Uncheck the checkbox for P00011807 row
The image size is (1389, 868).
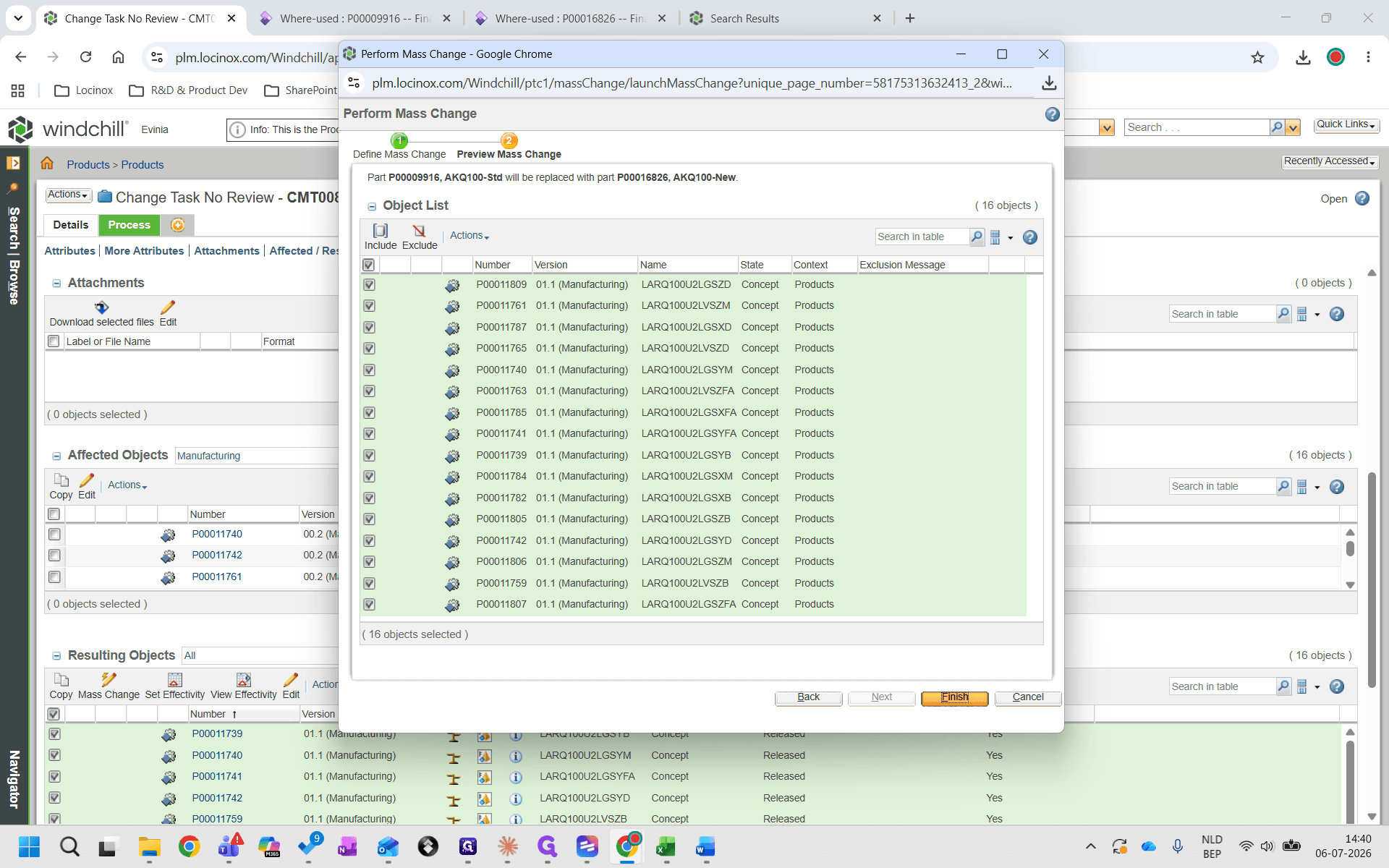tap(369, 605)
